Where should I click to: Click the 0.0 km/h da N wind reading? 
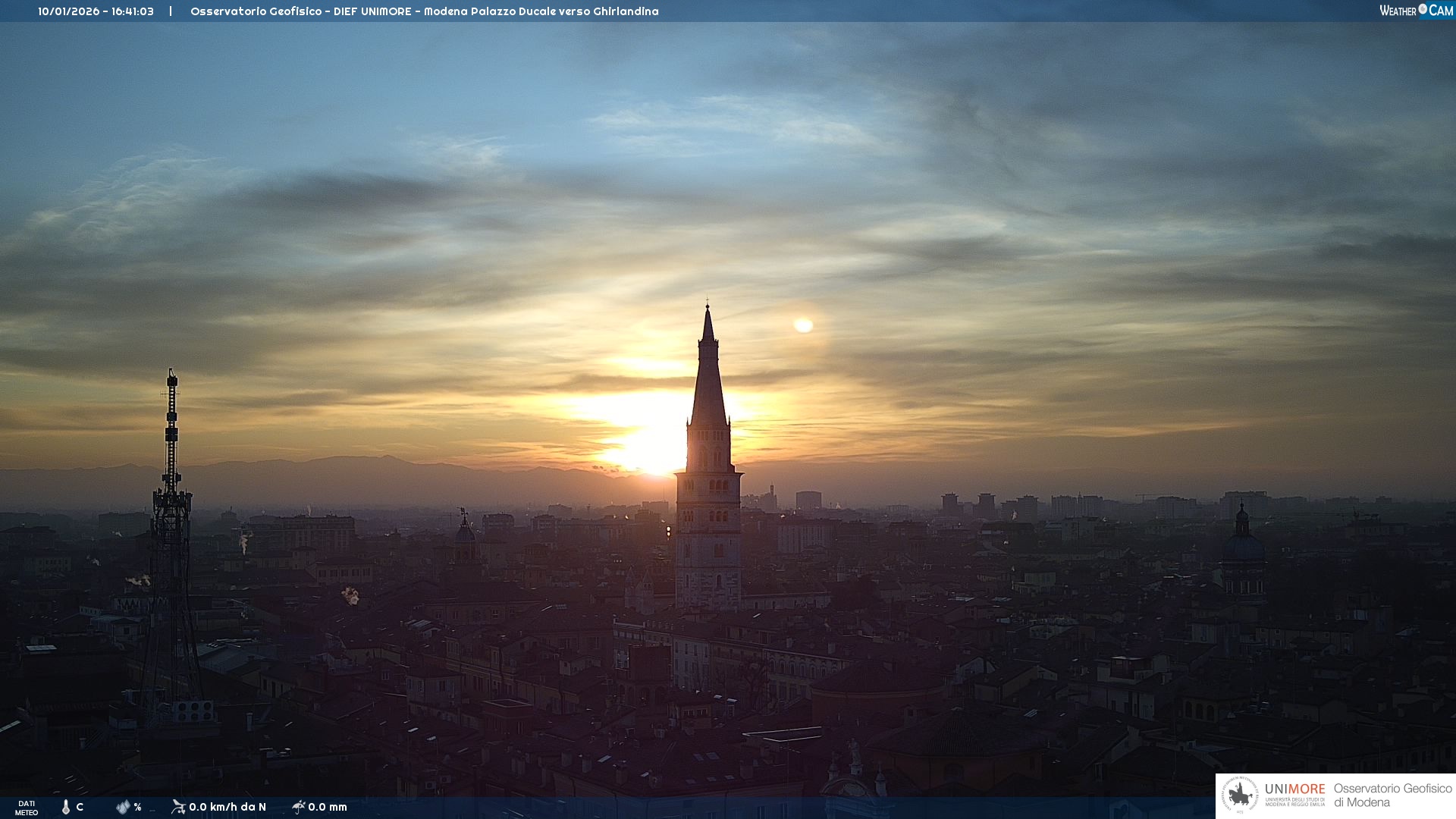coord(227,807)
